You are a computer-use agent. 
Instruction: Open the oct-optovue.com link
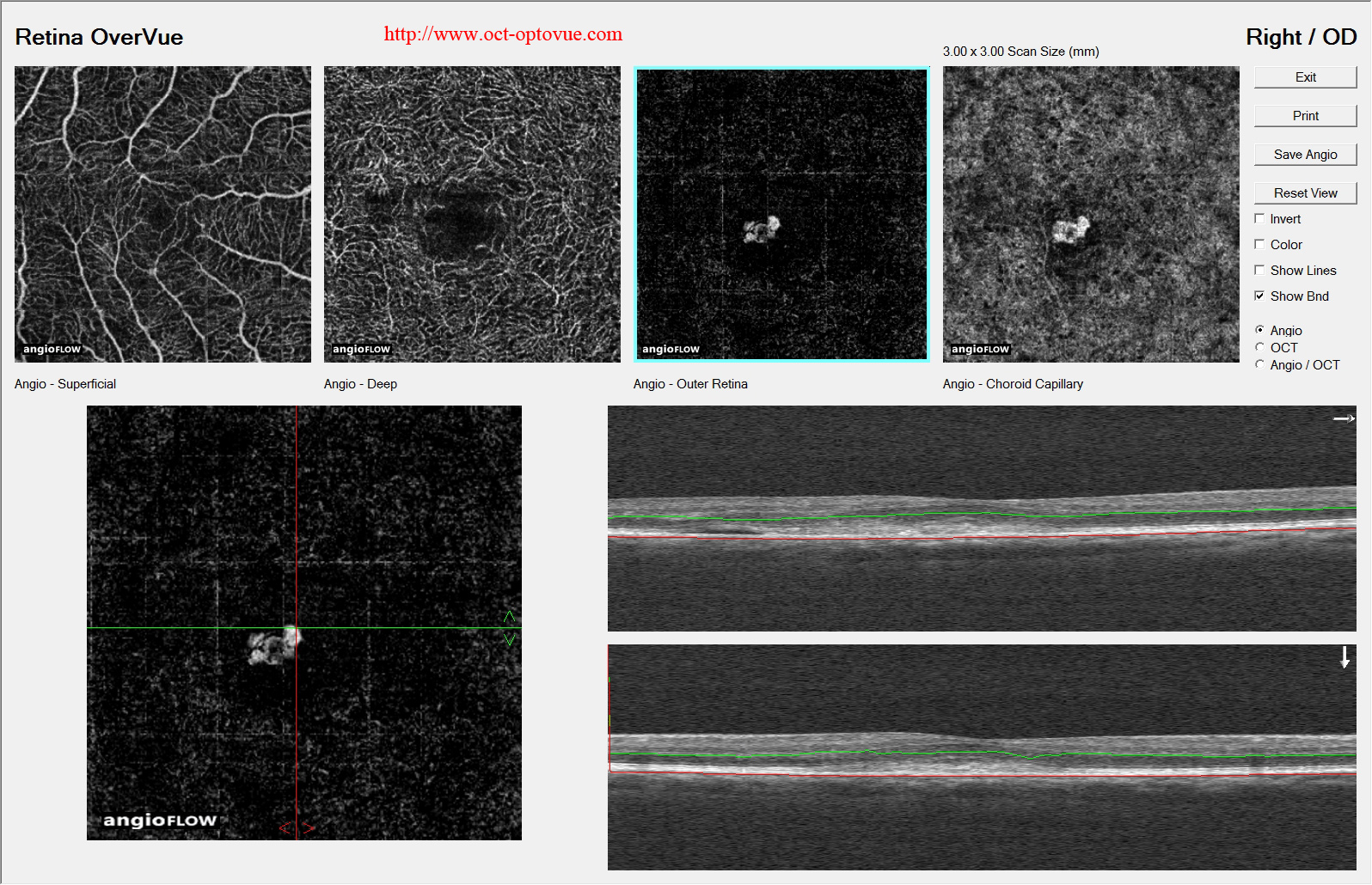[503, 34]
